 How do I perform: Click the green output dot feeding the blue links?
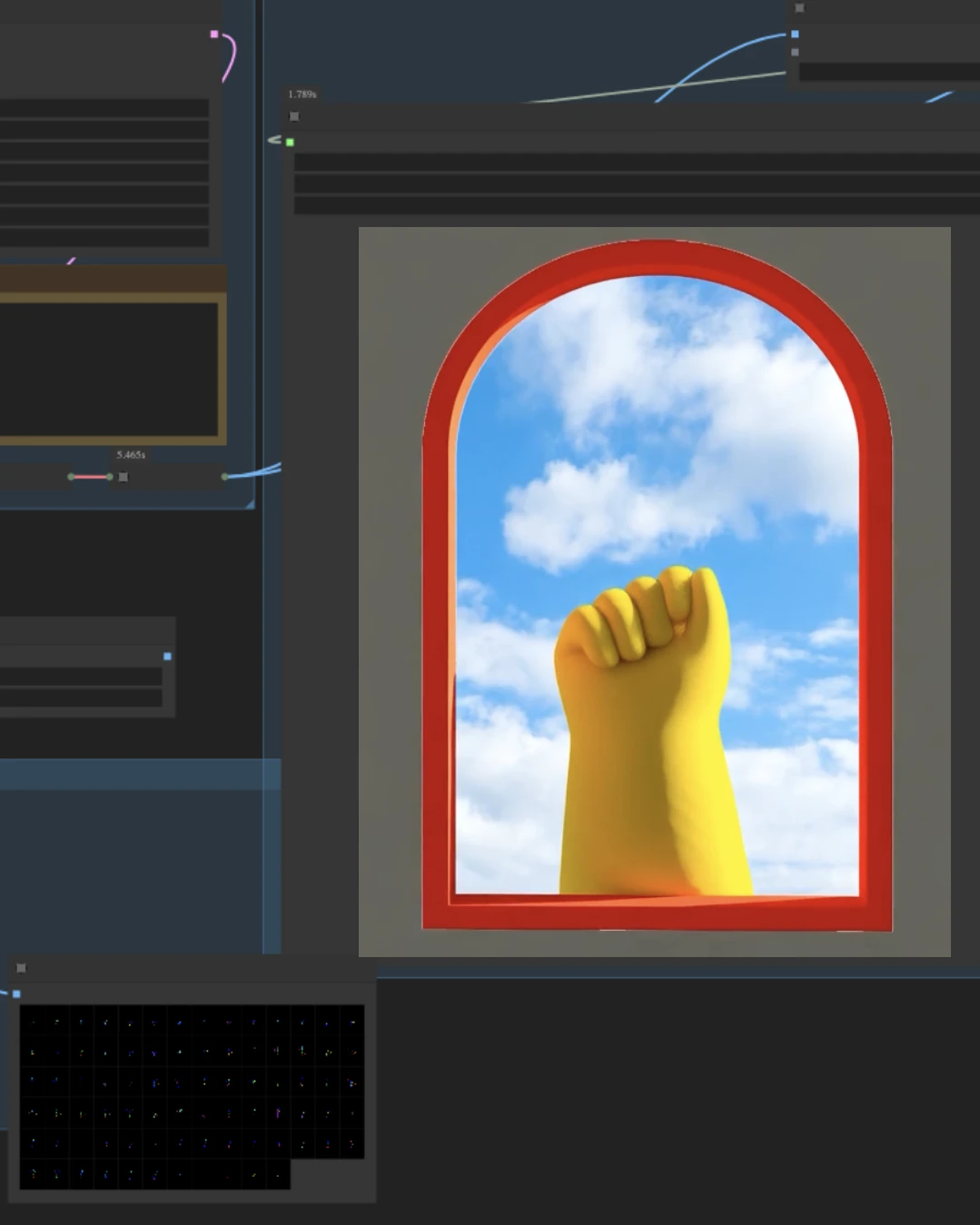click(x=224, y=477)
